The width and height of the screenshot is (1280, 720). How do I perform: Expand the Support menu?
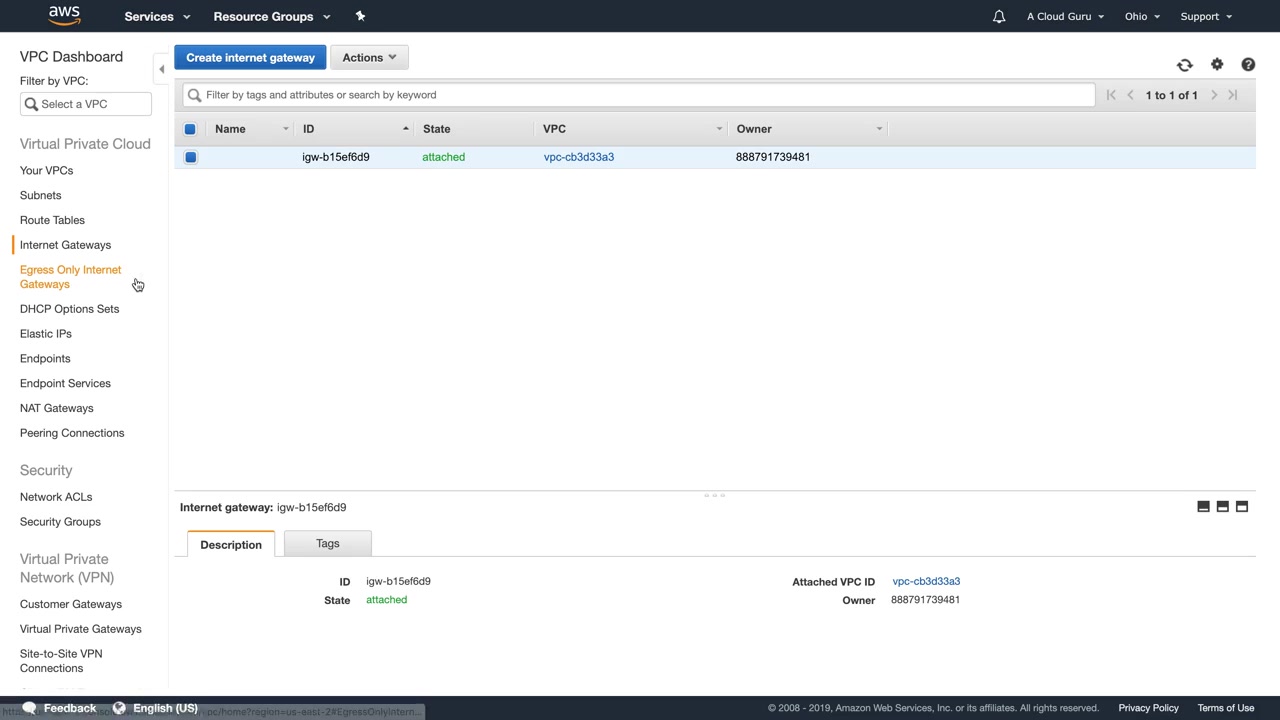point(1206,16)
